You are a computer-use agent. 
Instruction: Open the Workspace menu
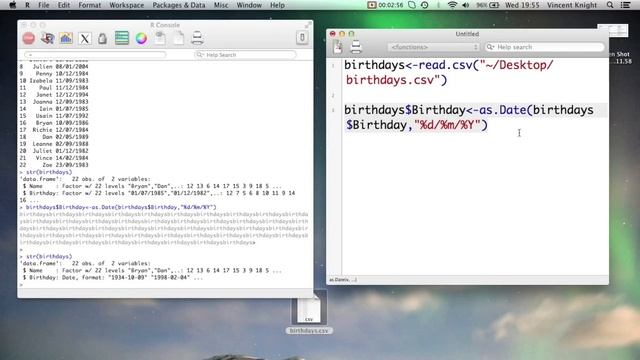pyautogui.click(x=127, y=5)
